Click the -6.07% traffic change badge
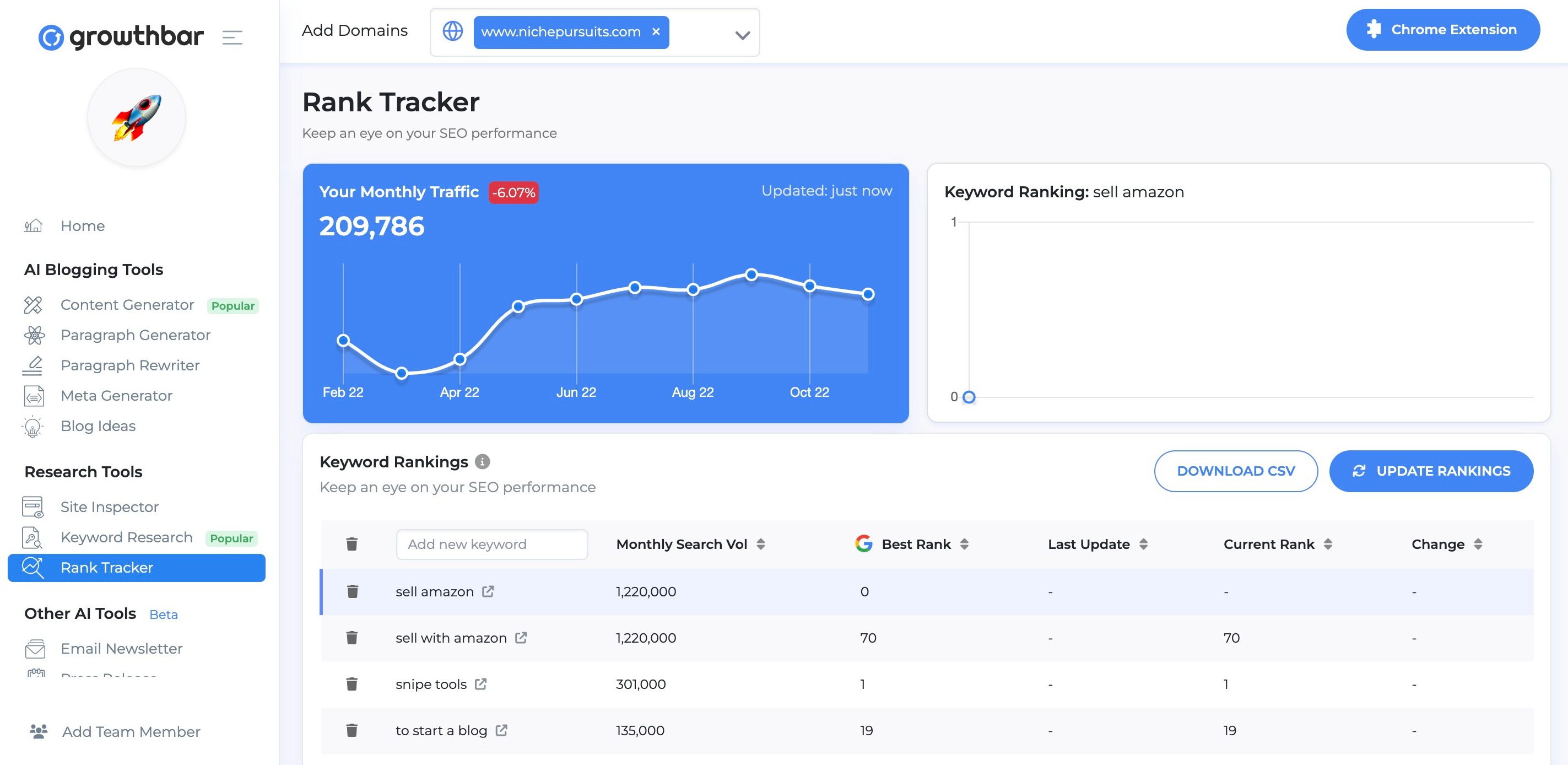Viewport: 1568px width, 765px height. (x=513, y=192)
